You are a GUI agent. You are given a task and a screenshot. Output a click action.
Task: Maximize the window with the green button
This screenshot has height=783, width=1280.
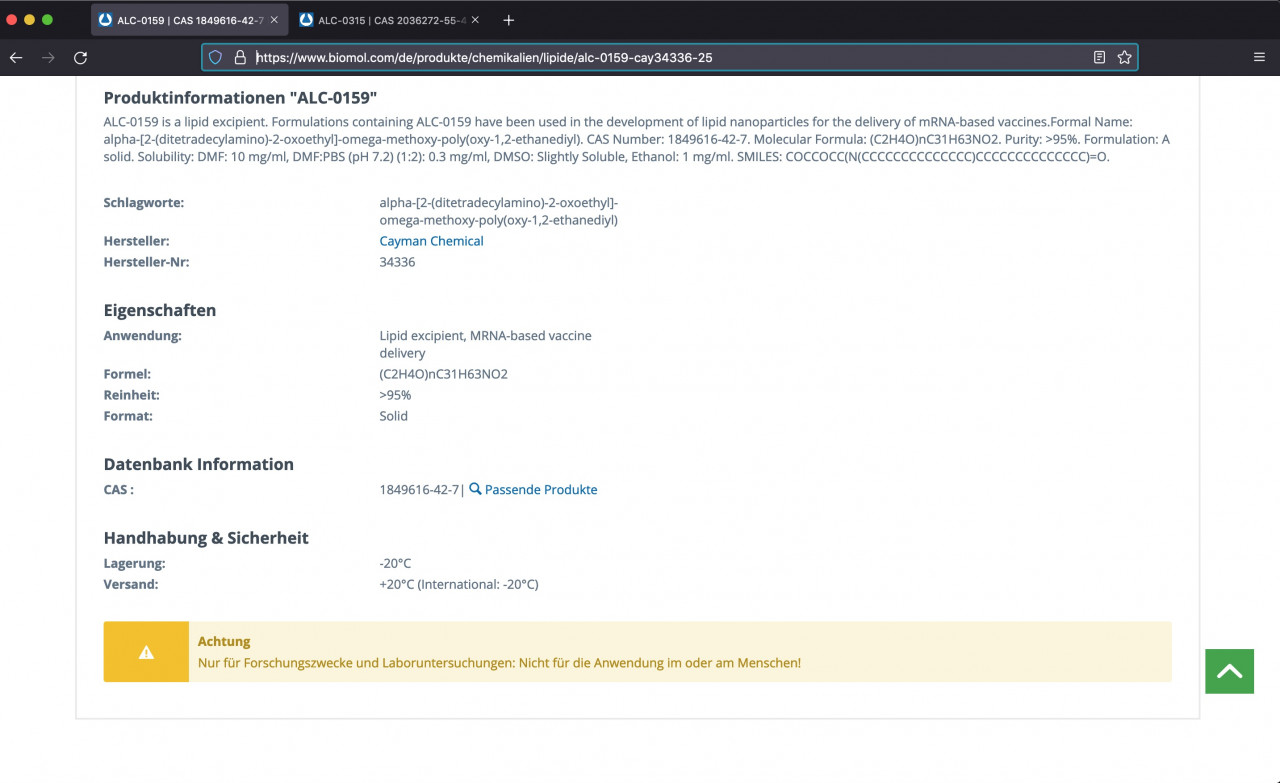point(47,20)
